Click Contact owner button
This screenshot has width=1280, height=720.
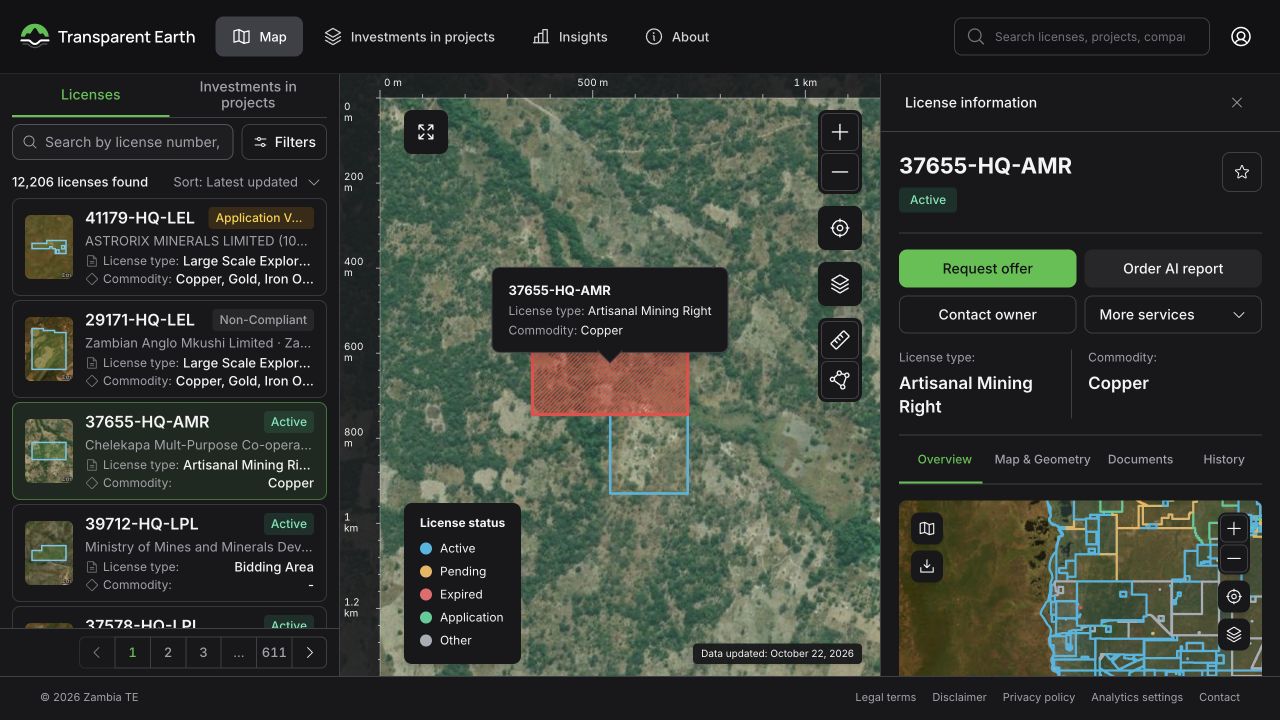click(x=987, y=314)
